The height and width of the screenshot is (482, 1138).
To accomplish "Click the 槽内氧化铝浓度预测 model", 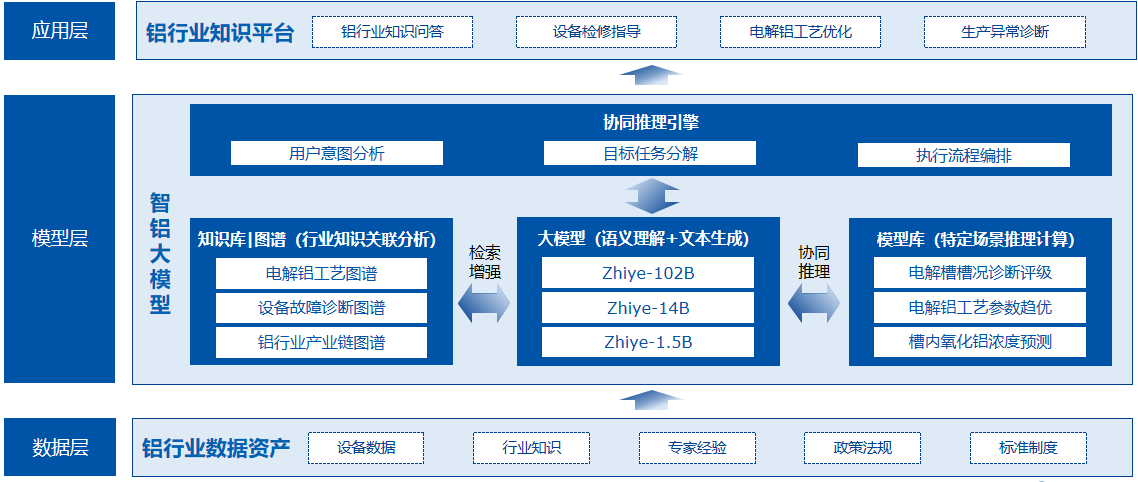I will click(x=980, y=342).
